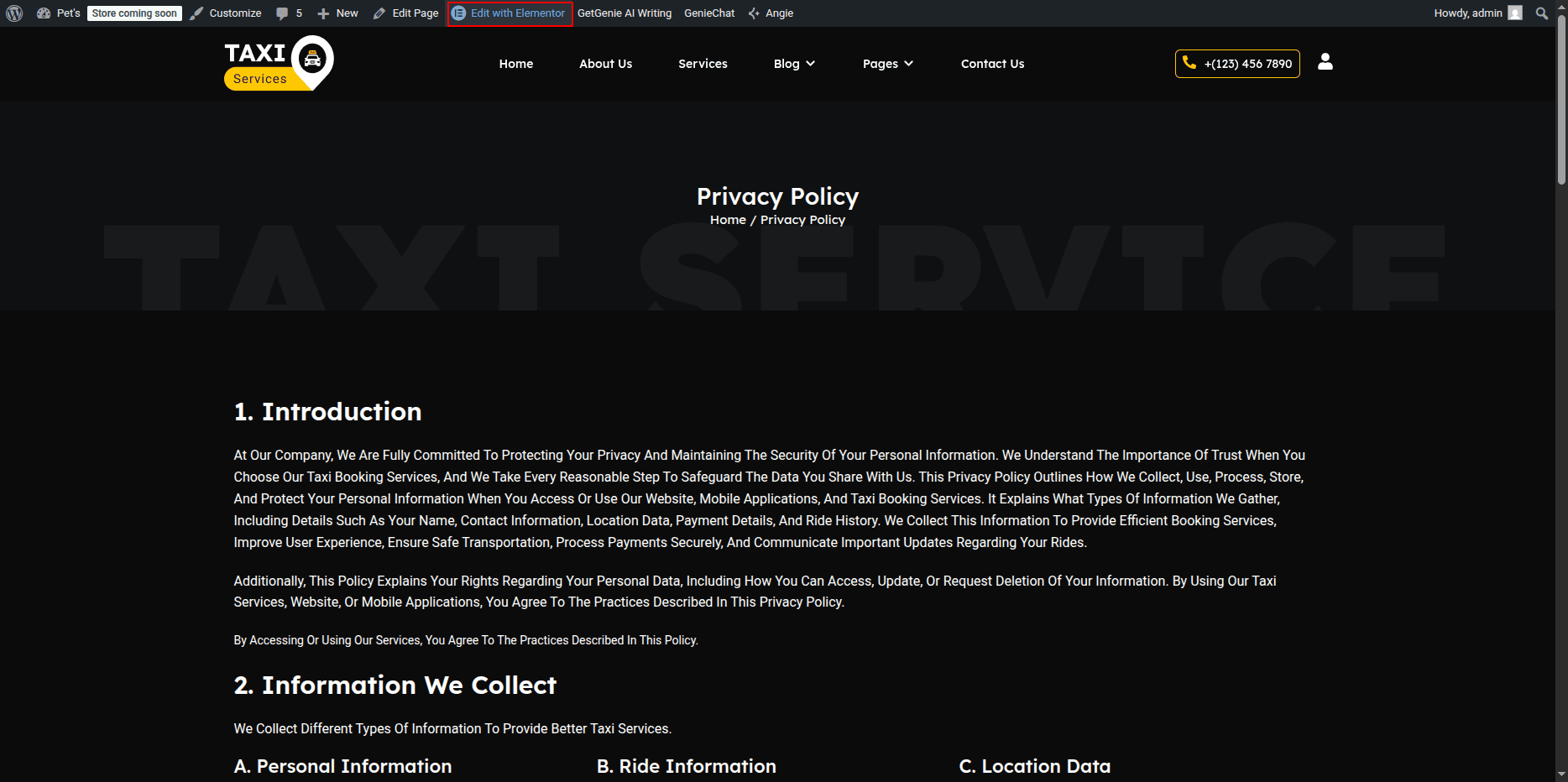Click the page scrollbar thumb
1568x782 pixels.
pyautogui.click(x=1561, y=99)
